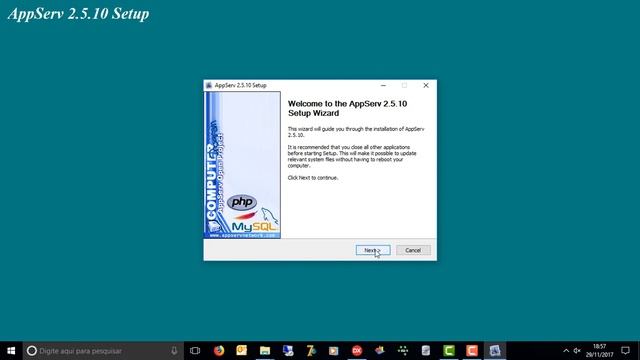
Task: Open the clock and date flyout
Action: click(600, 351)
